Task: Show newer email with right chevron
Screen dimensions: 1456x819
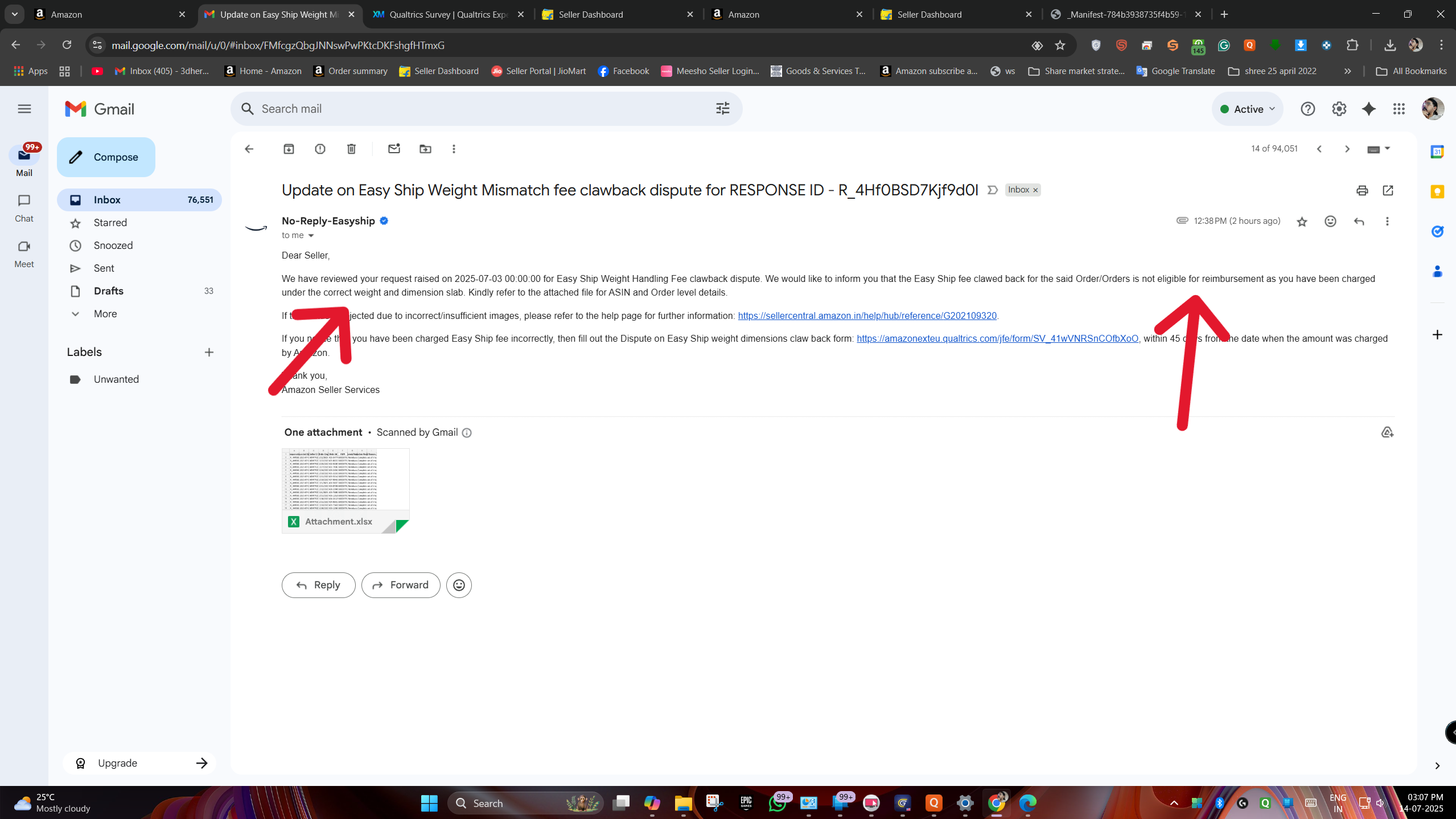Action: [1347, 149]
